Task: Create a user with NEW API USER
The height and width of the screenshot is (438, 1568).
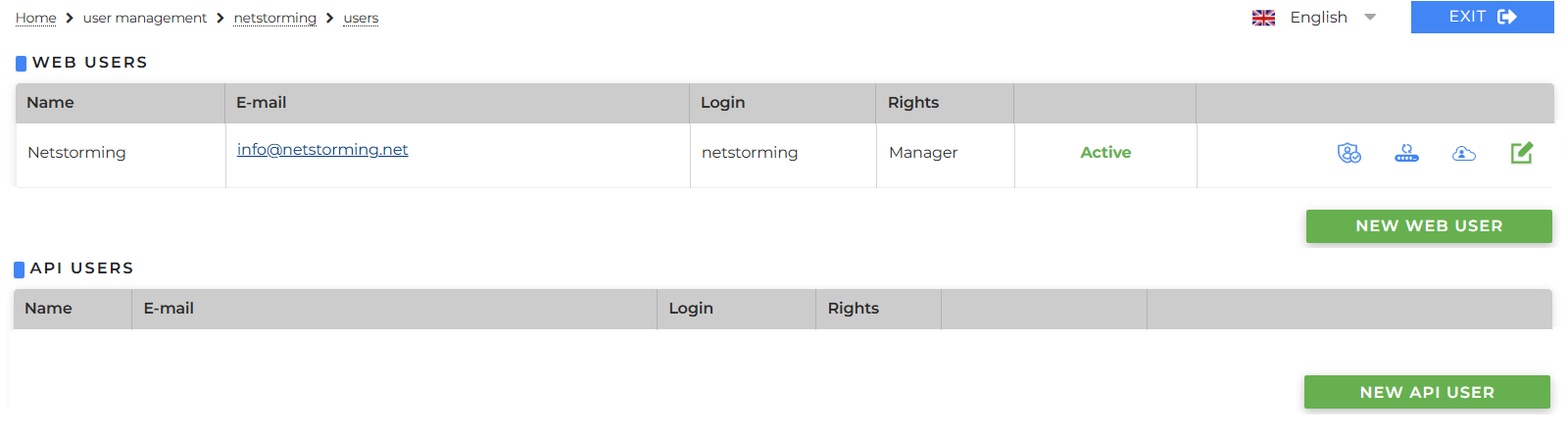Action: click(1427, 392)
